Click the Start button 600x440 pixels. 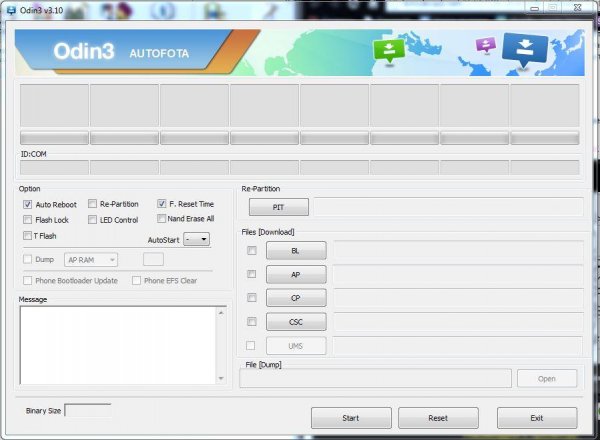(x=351, y=418)
